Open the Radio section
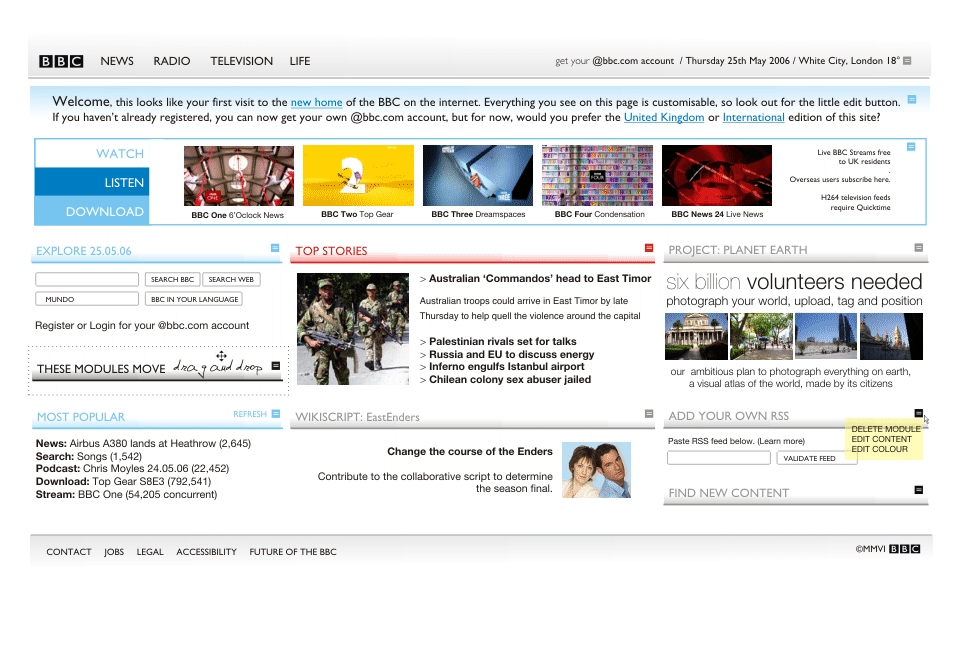The image size is (960, 672). [x=171, y=61]
